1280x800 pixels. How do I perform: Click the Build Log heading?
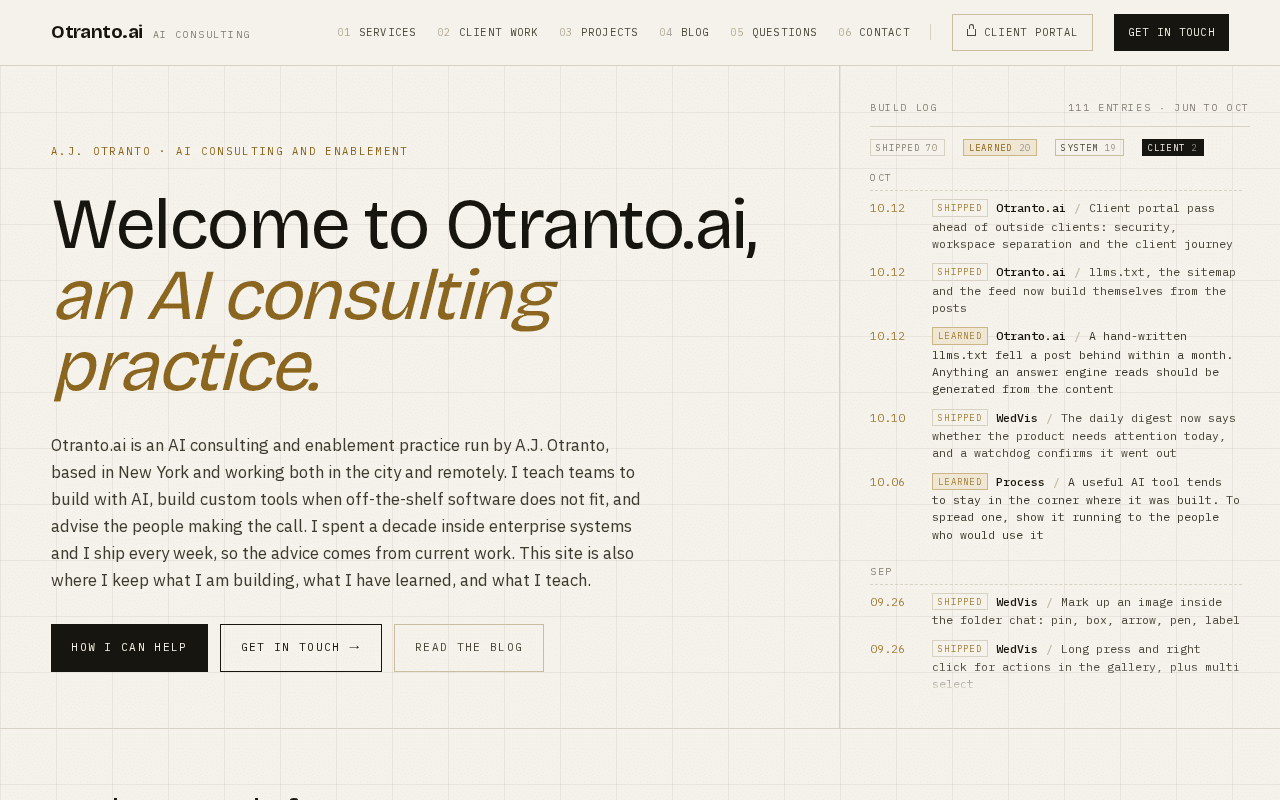(x=904, y=108)
